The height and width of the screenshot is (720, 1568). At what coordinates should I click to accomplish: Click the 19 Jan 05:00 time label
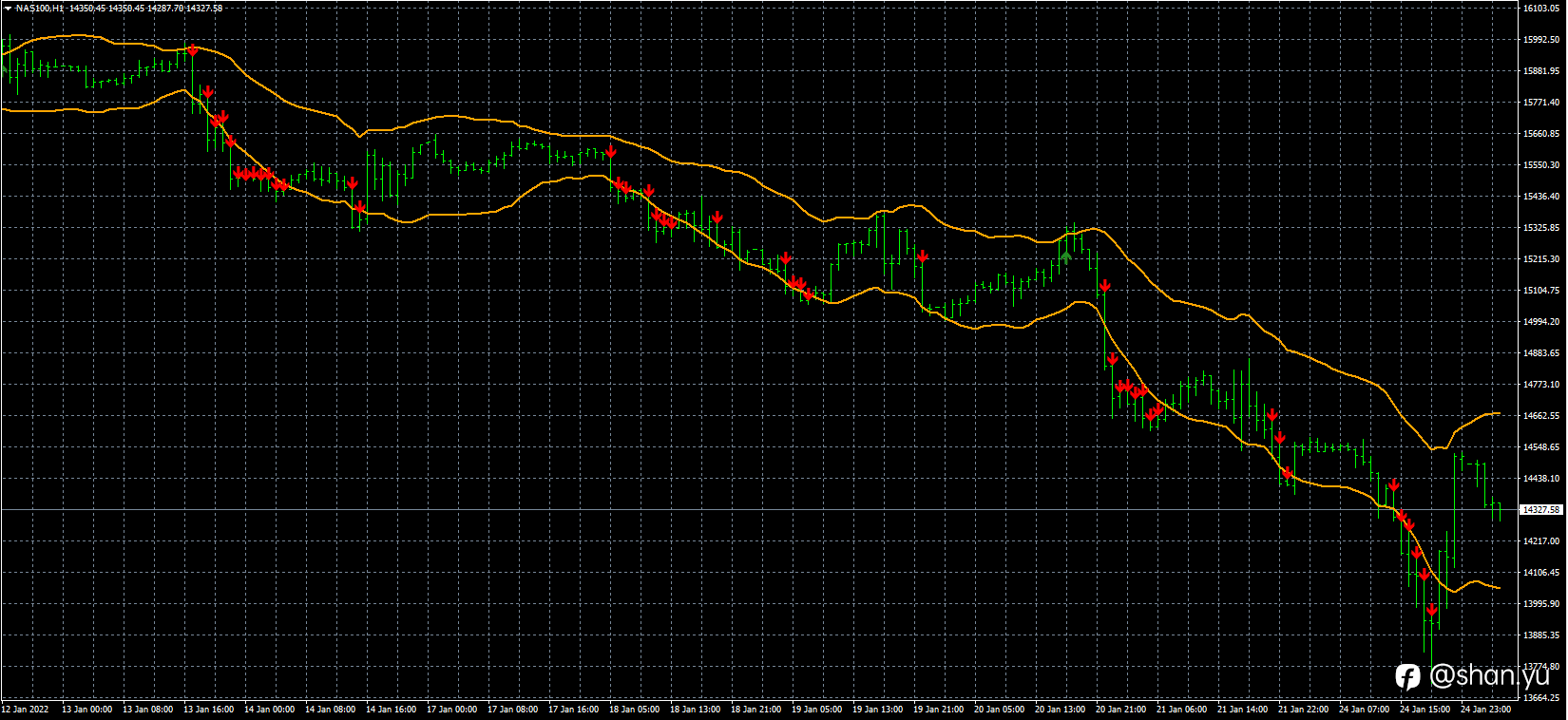[816, 709]
